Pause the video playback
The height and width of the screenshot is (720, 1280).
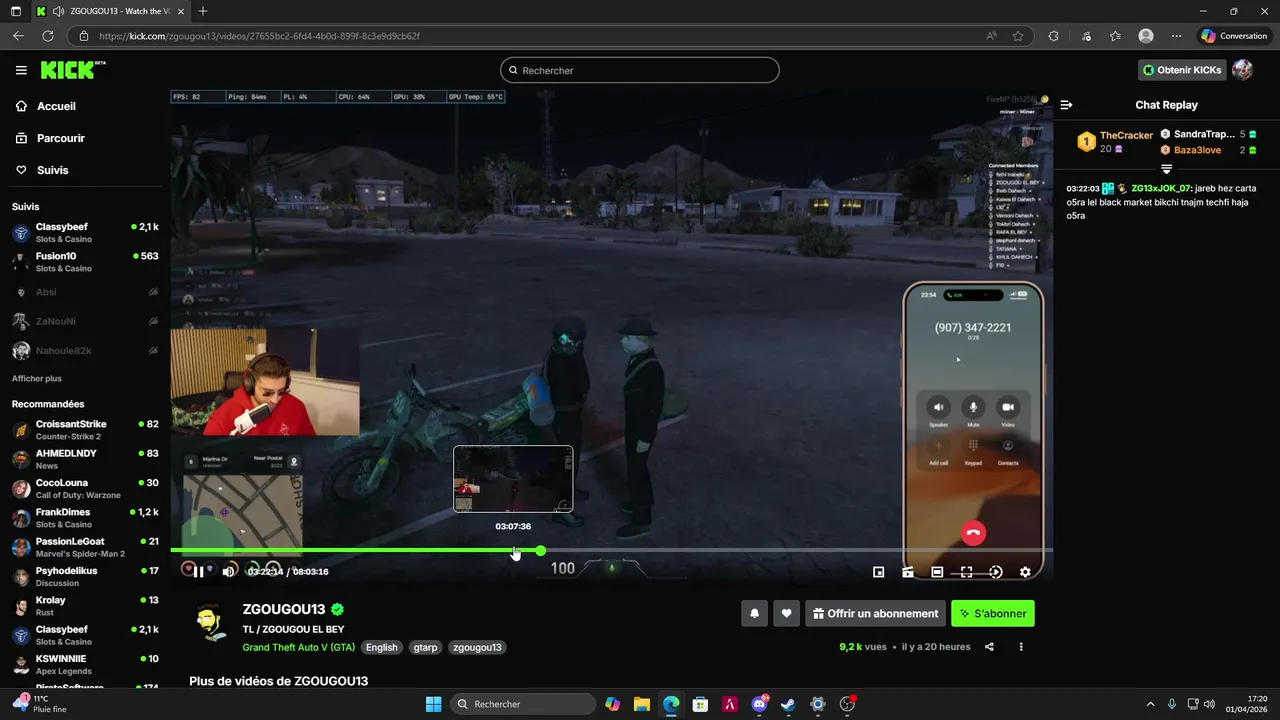click(199, 571)
